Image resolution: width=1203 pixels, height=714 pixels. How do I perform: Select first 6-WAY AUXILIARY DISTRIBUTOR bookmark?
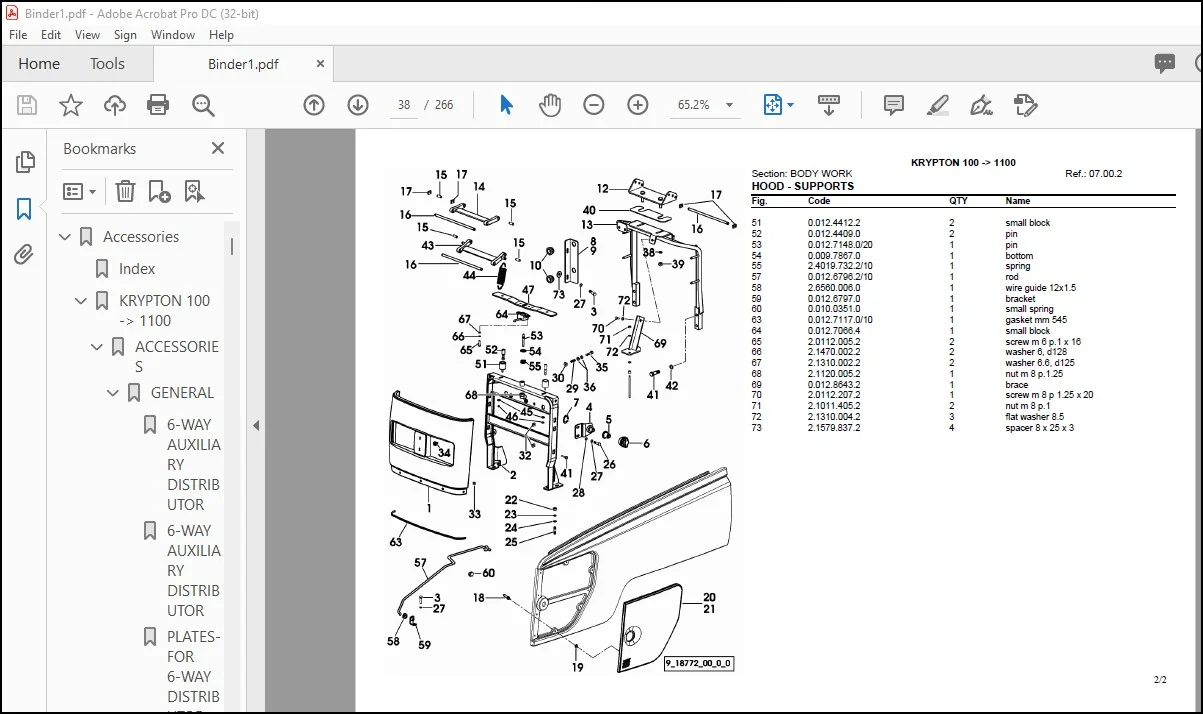point(193,464)
